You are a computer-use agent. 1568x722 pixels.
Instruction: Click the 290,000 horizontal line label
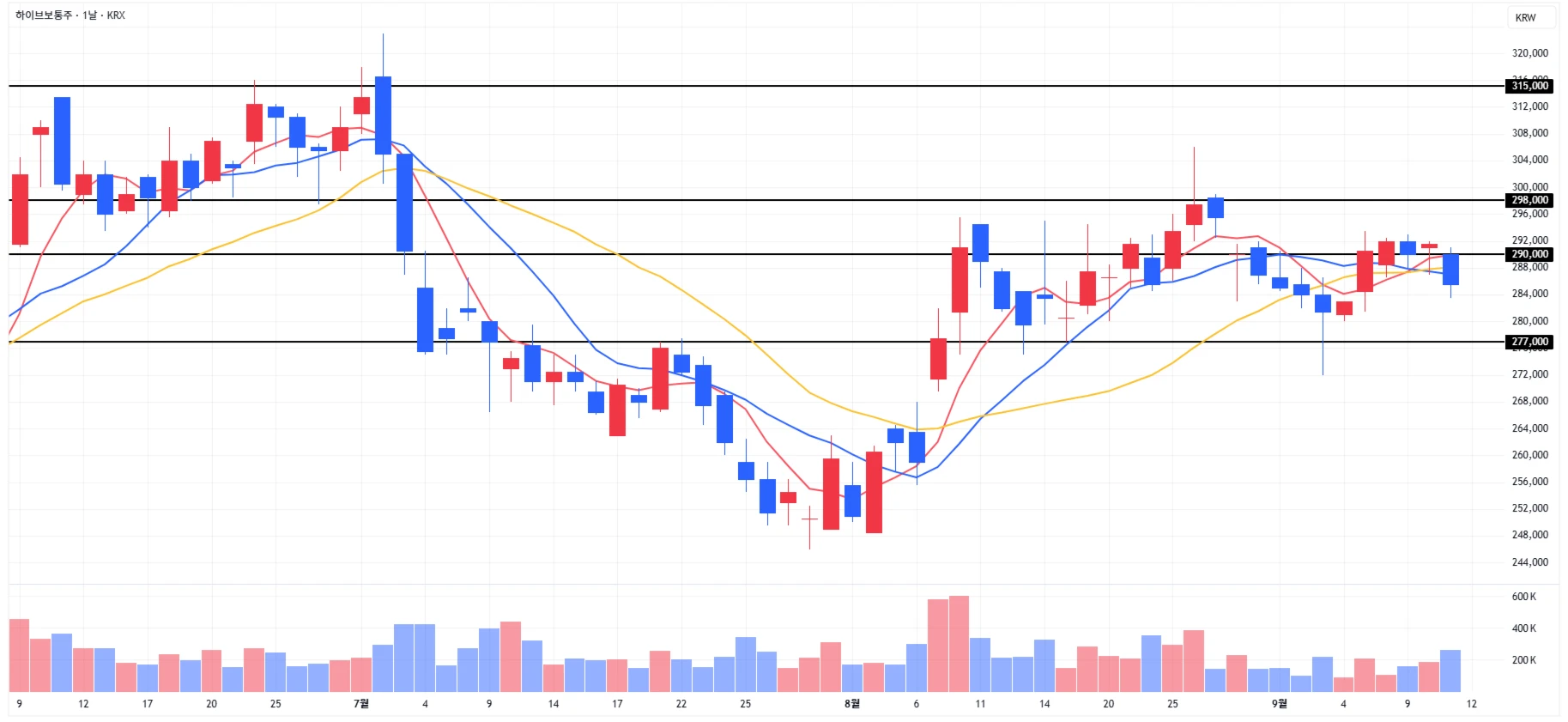[x=1529, y=254]
